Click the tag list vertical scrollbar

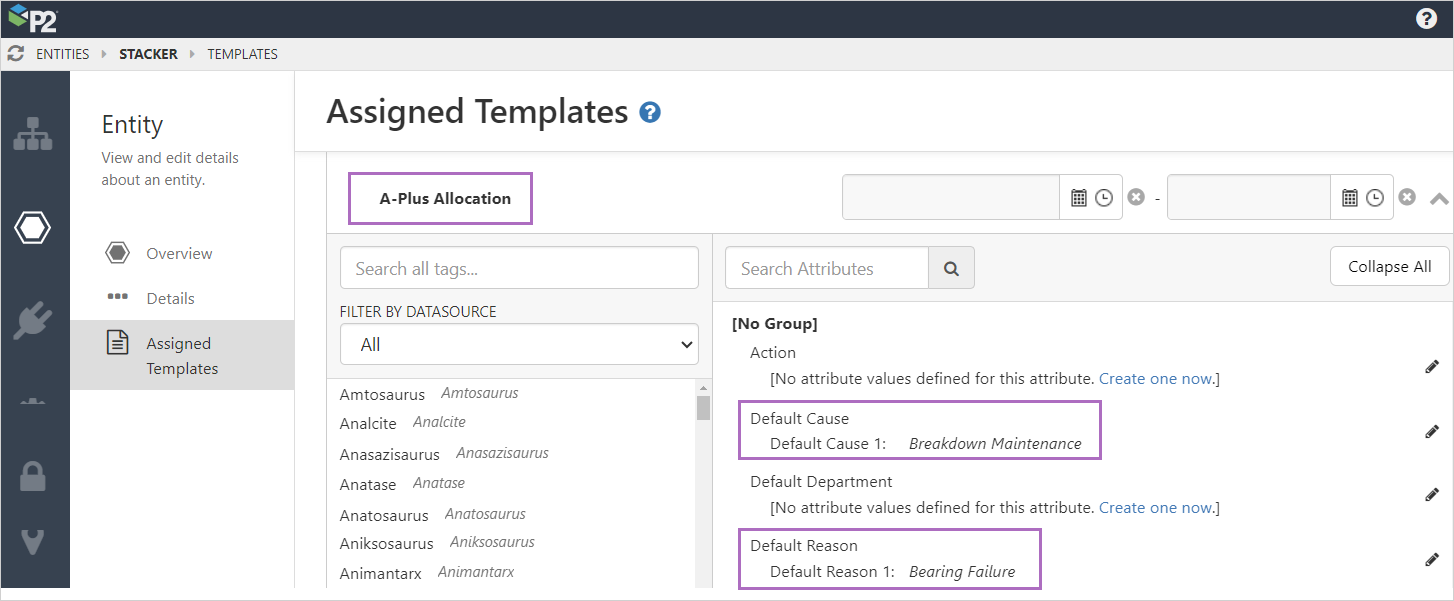click(x=703, y=480)
